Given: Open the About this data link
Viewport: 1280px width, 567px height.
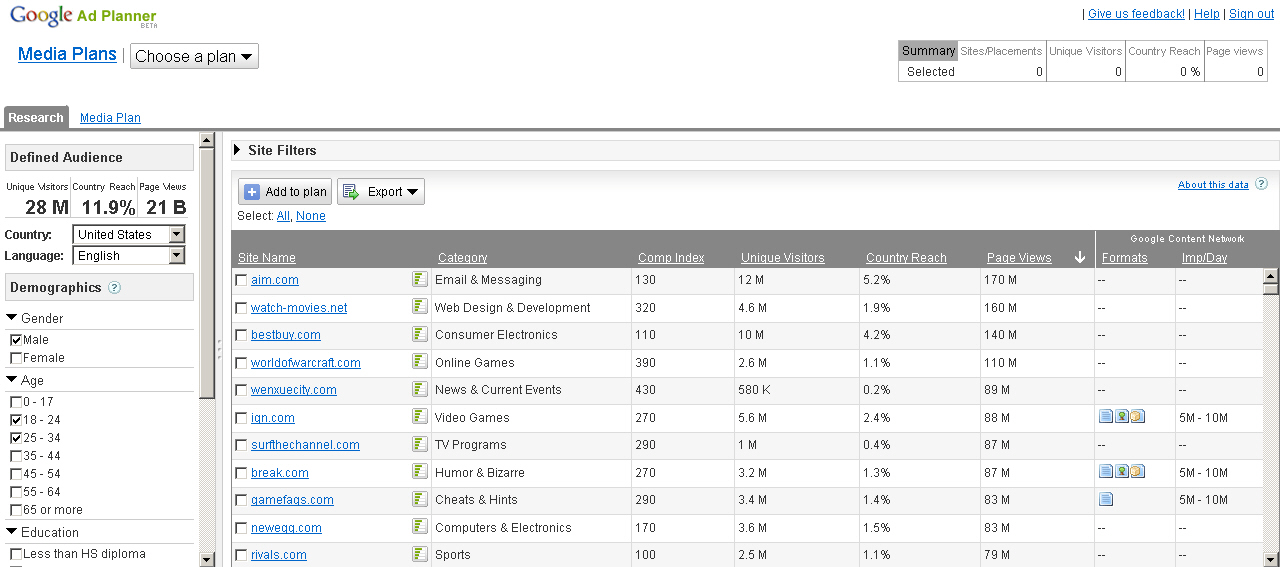Looking at the screenshot, I should coord(1213,185).
